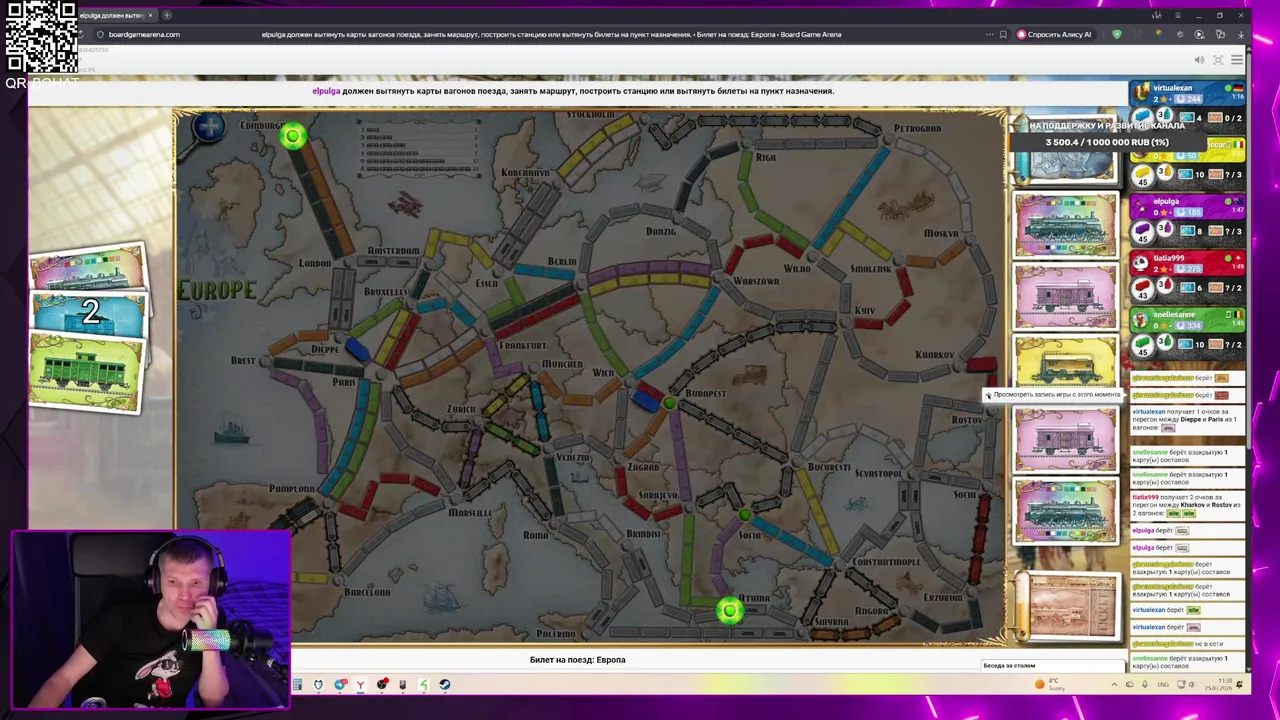Screen dimensions: 1280x720
Task: Take the bottom face-up locomotive card
Action: pyautogui.click(x=1065, y=511)
